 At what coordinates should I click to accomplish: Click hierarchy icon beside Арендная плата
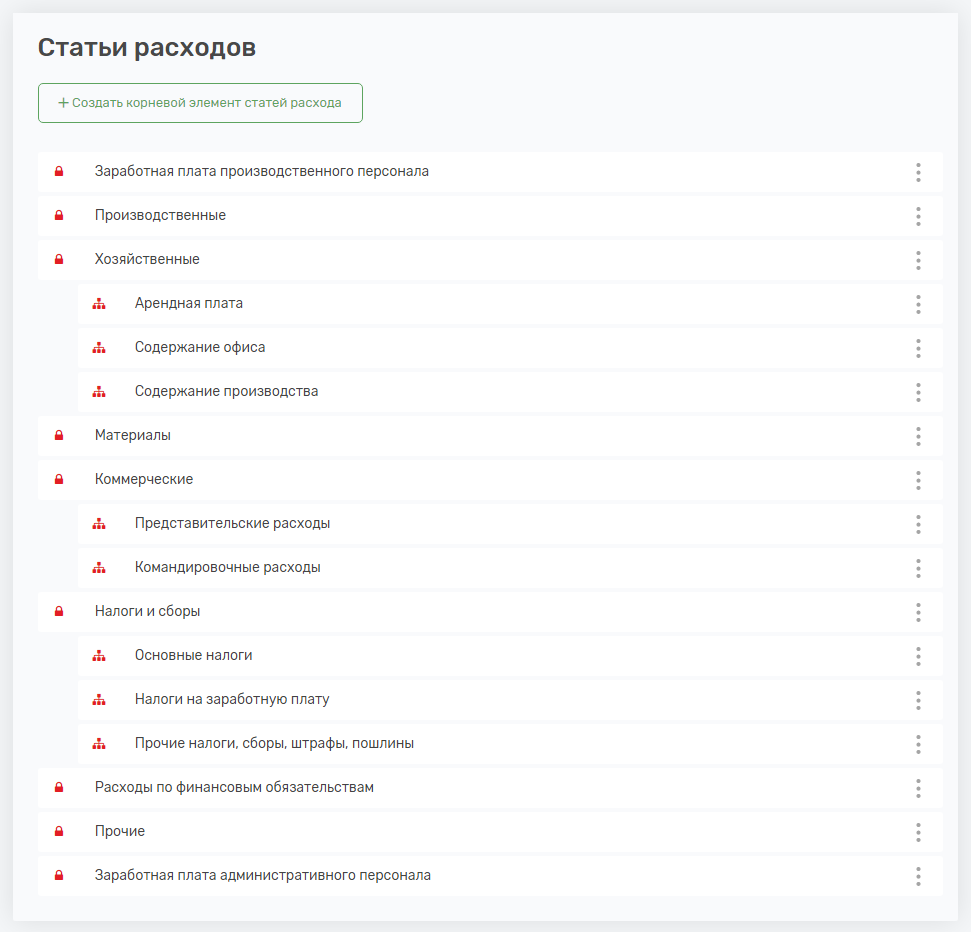99,304
